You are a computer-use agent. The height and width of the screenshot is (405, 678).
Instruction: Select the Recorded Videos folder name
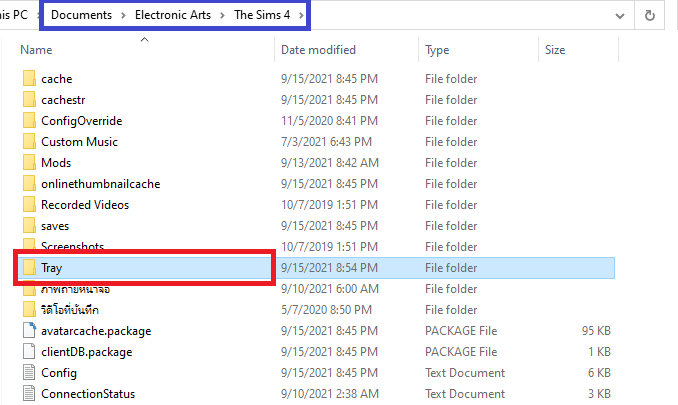[85, 204]
